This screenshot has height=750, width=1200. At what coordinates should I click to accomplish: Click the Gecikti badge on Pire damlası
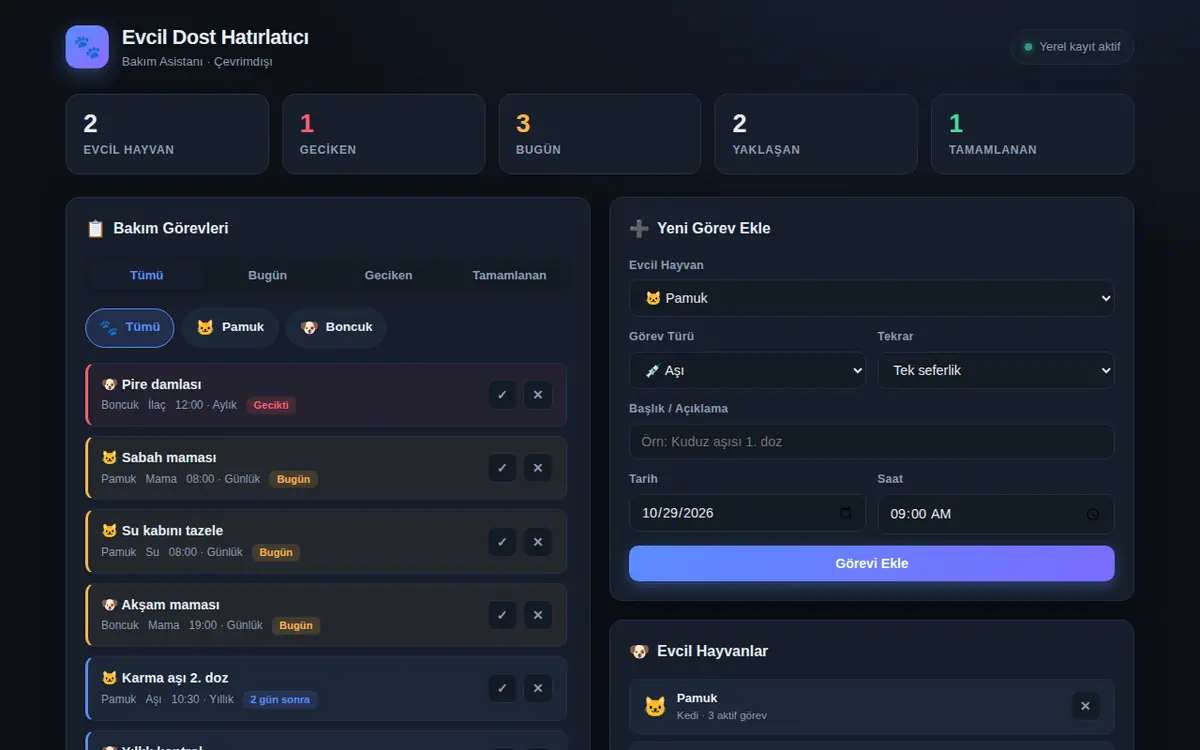(x=271, y=405)
